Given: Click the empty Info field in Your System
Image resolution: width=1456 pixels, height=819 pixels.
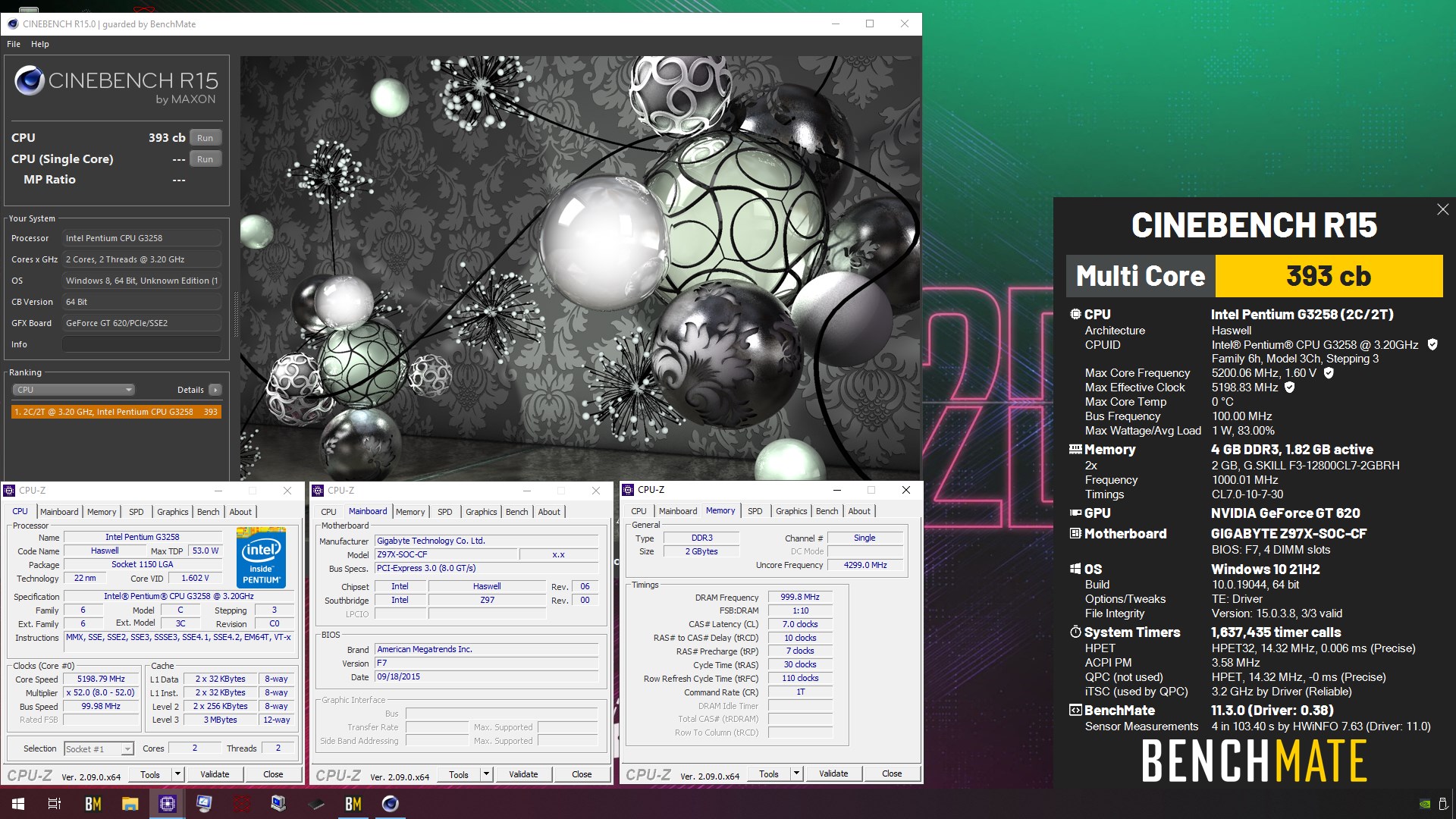Looking at the screenshot, I should tap(142, 344).
